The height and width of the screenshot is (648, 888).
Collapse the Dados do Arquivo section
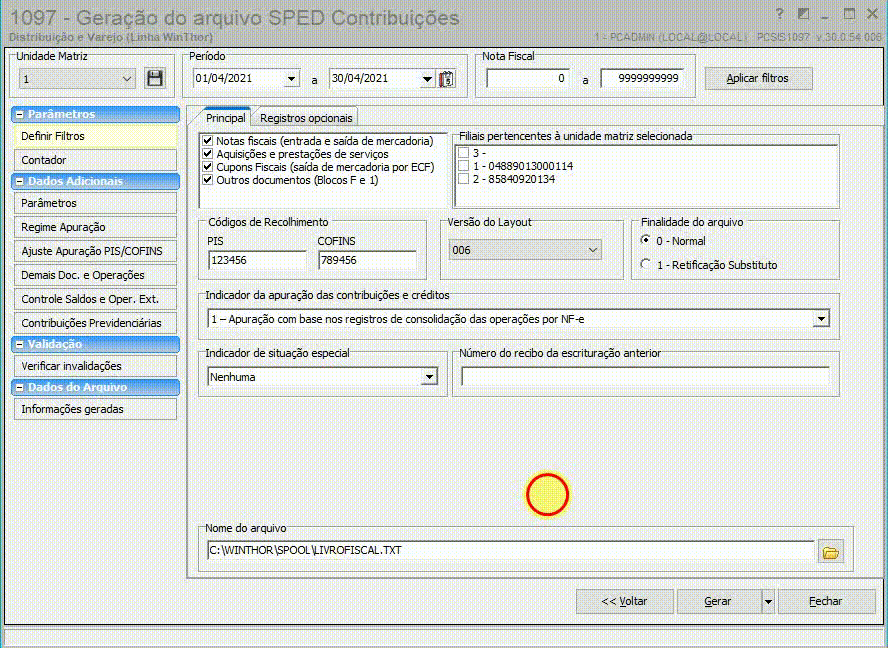[19, 387]
